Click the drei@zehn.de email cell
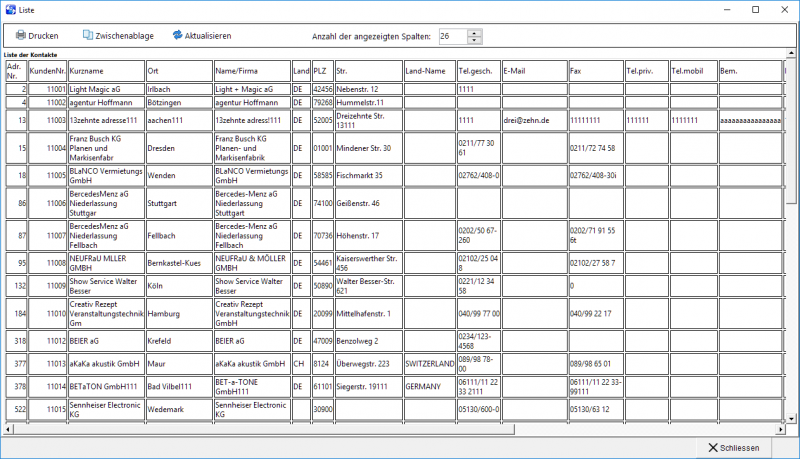This screenshot has width=800, height=459. (x=535, y=120)
